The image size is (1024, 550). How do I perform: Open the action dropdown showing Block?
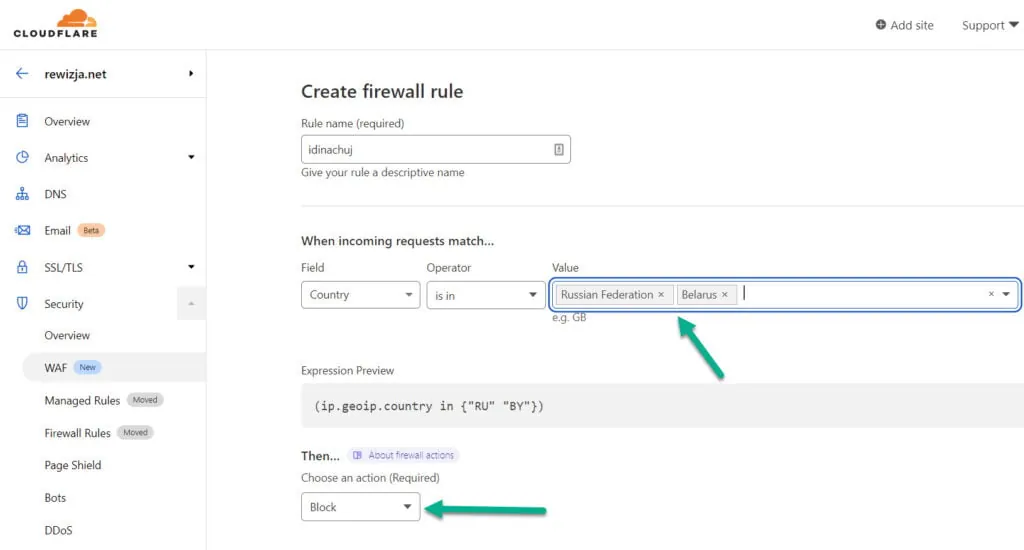[360, 507]
